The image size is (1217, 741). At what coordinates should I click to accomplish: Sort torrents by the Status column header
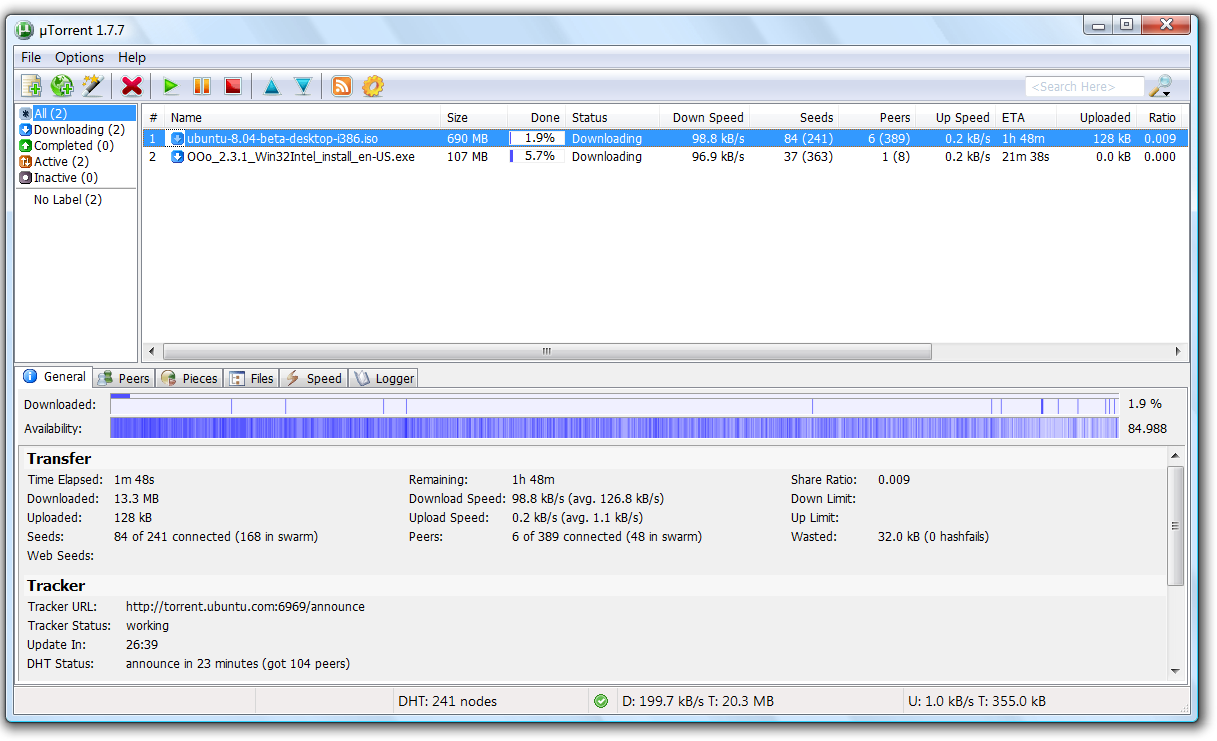pyautogui.click(x=613, y=117)
